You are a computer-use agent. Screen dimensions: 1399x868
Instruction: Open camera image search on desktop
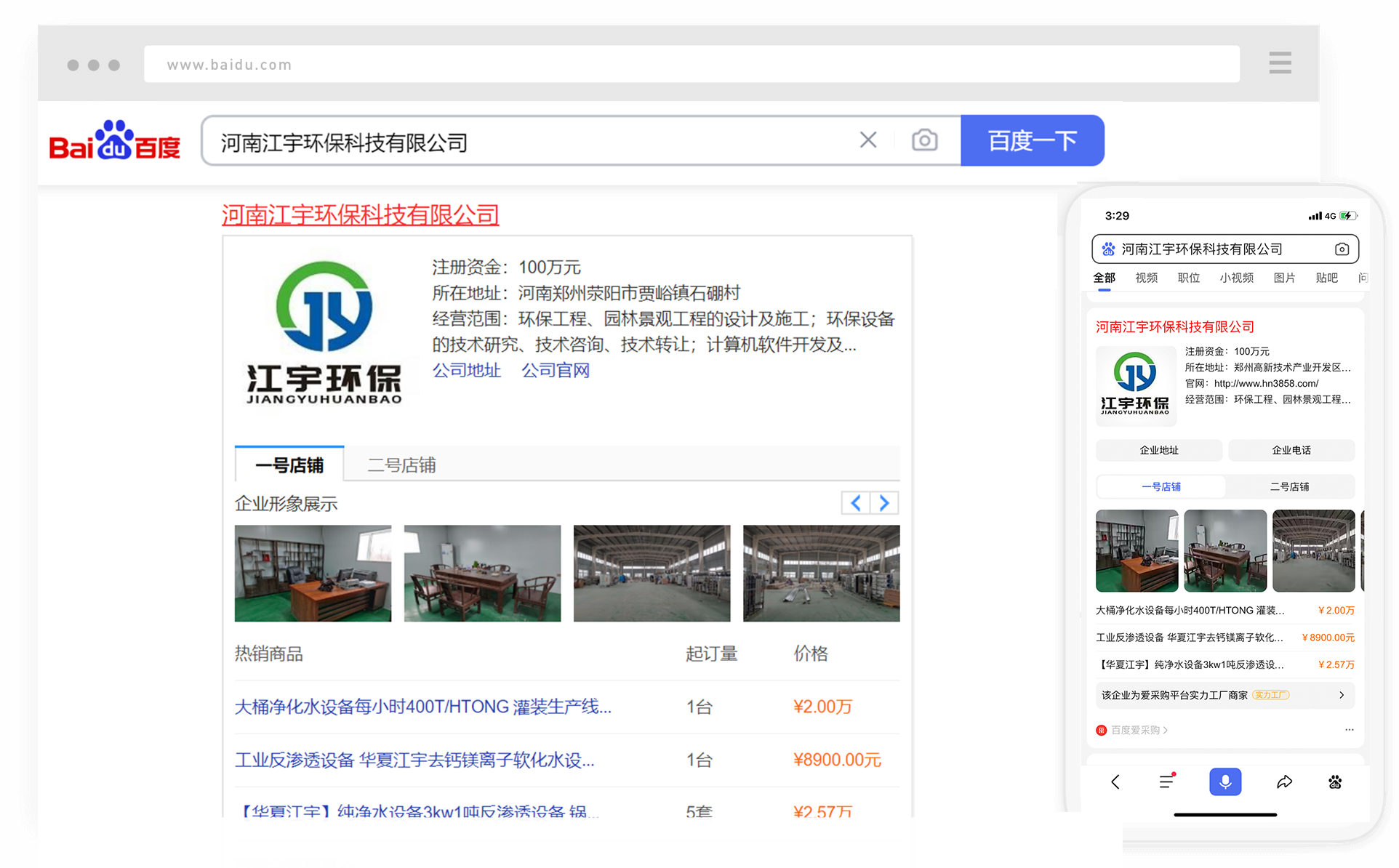coord(924,140)
